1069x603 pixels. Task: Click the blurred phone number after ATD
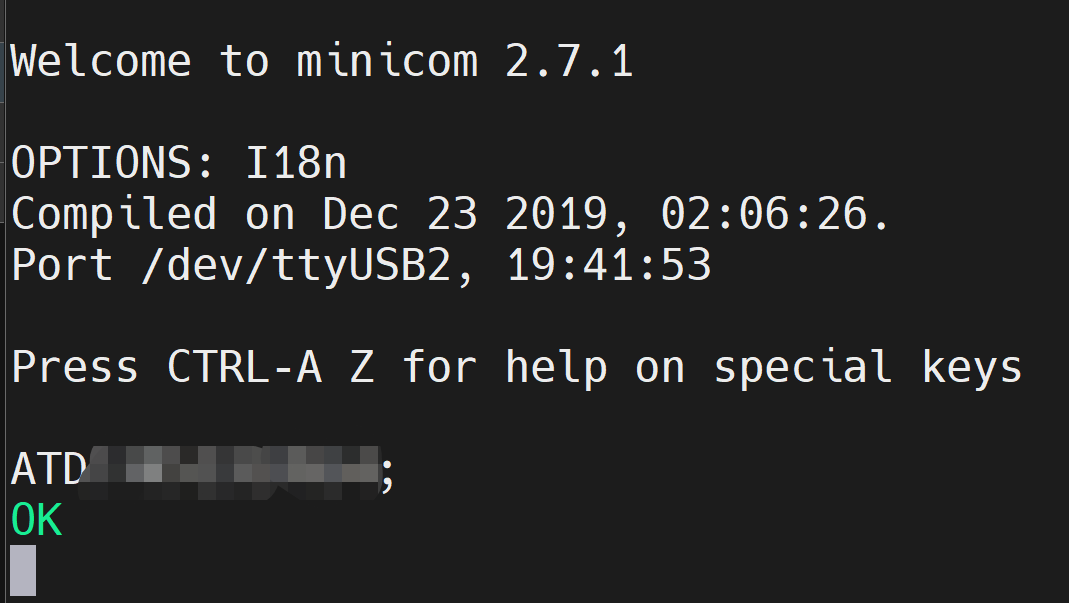click(229, 472)
